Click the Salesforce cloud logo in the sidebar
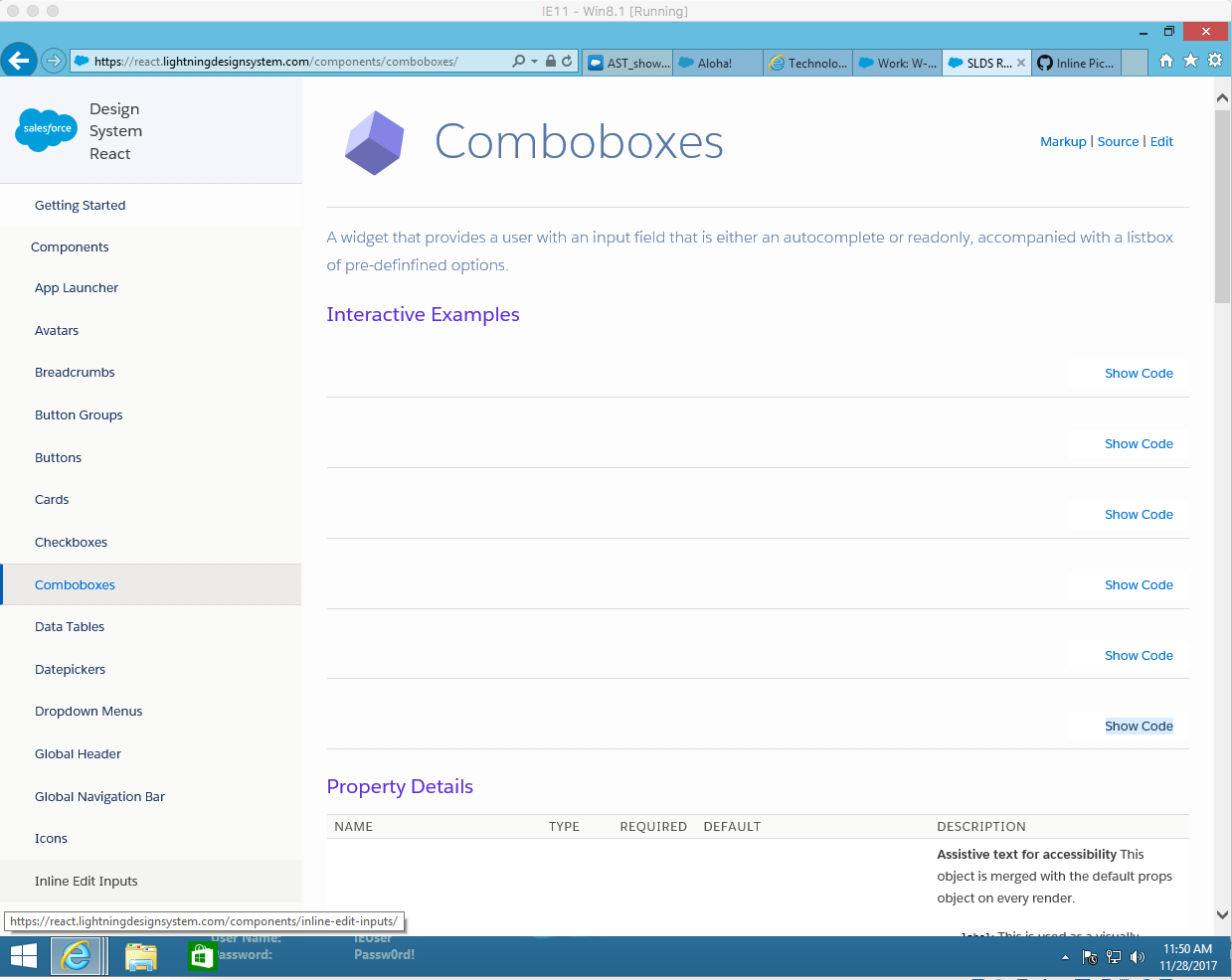Image resolution: width=1232 pixels, height=980 pixels. (x=46, y=130)
